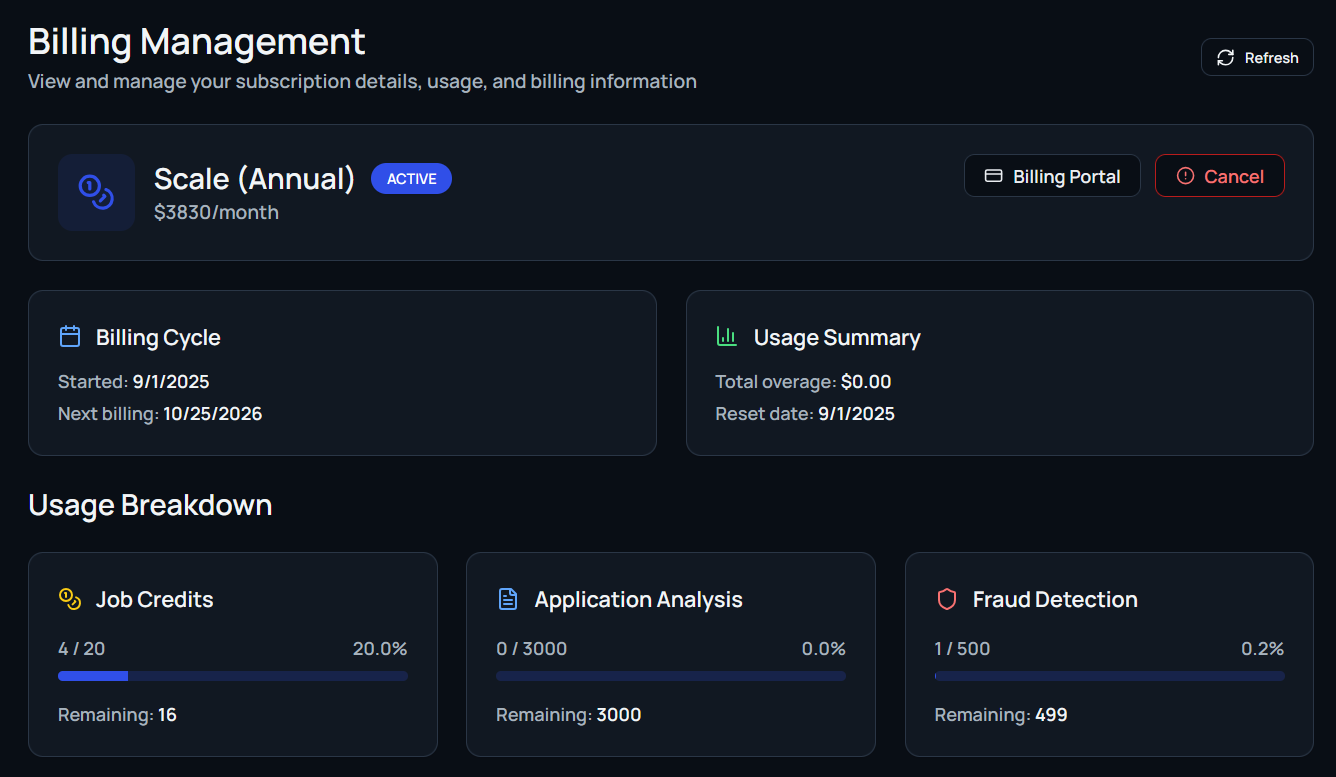Click the Scale plan coins icon

click(x=96, y=192)
